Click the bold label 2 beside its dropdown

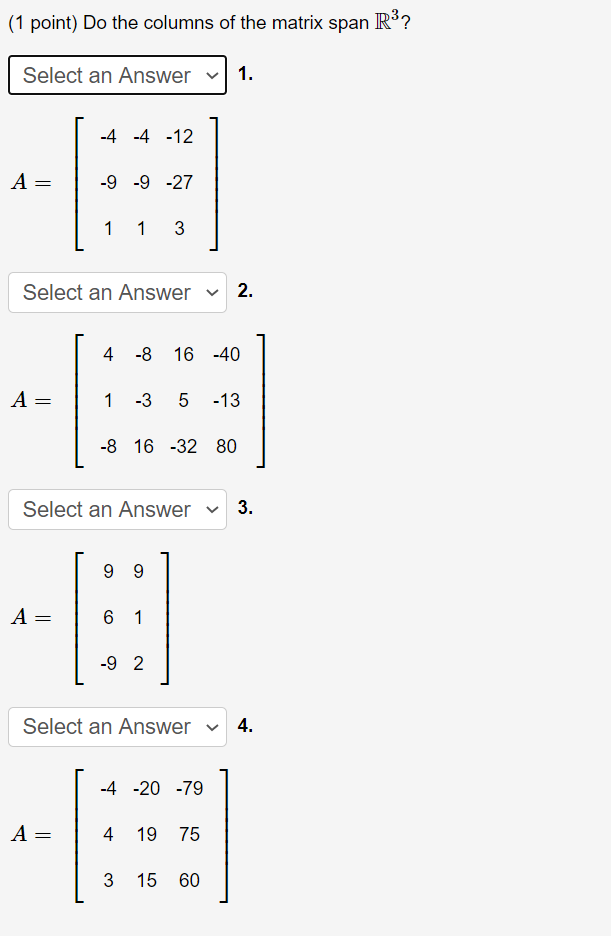[x=244, y=292]
